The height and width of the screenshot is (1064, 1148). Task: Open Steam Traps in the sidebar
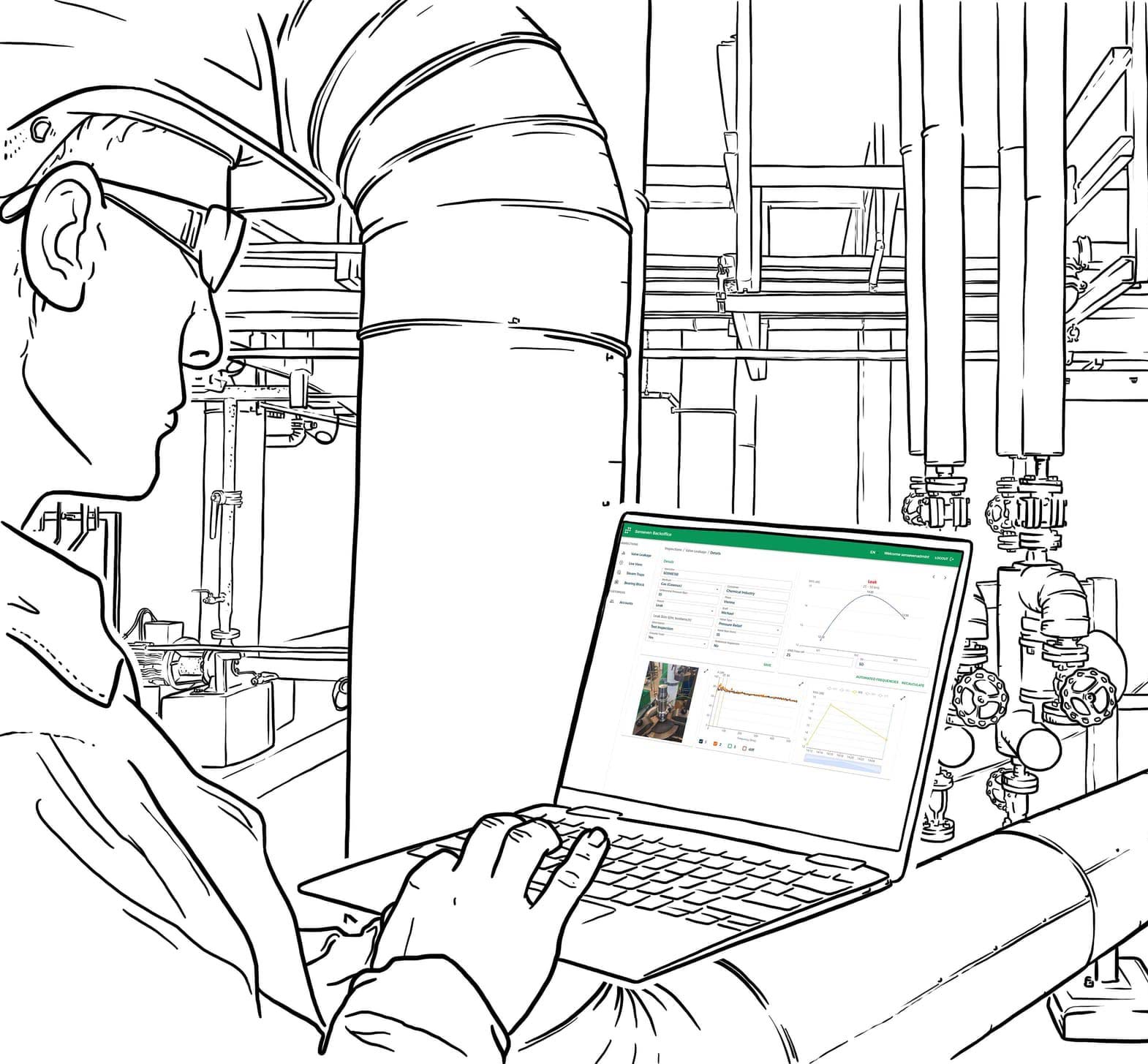635,574
